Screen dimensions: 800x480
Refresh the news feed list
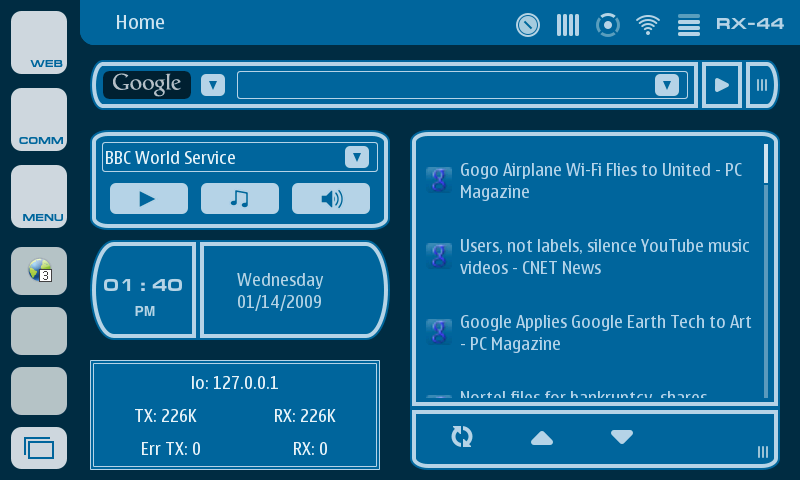click(x=462, y=437)
